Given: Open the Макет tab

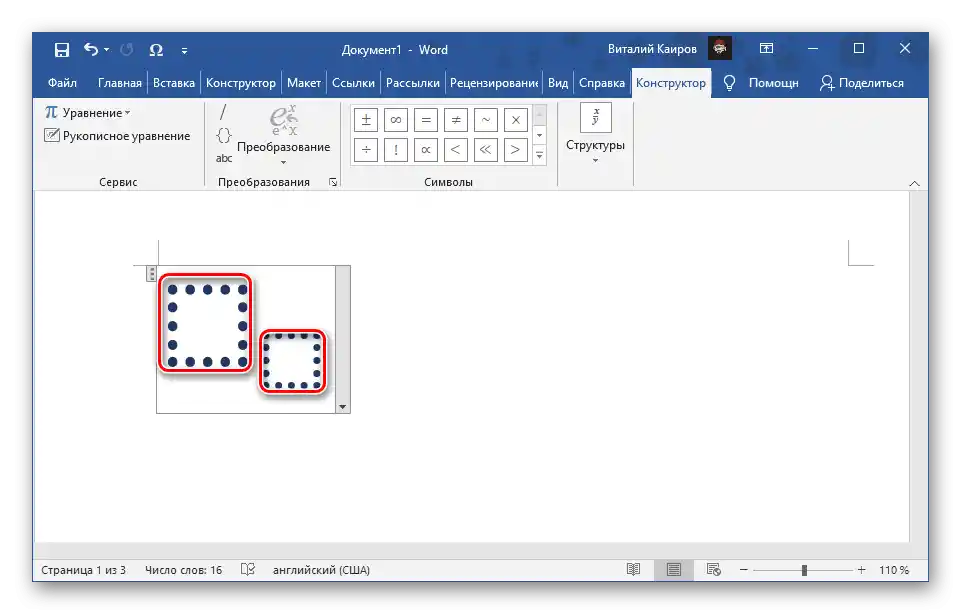Looking at the screenshot, I should click(x=303, y=83).
